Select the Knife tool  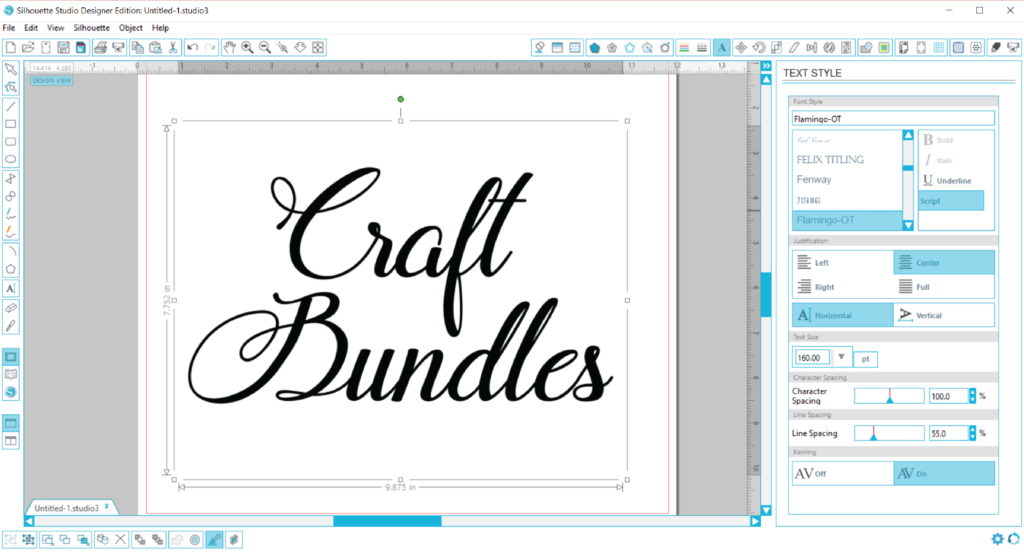tap(10, 325)
